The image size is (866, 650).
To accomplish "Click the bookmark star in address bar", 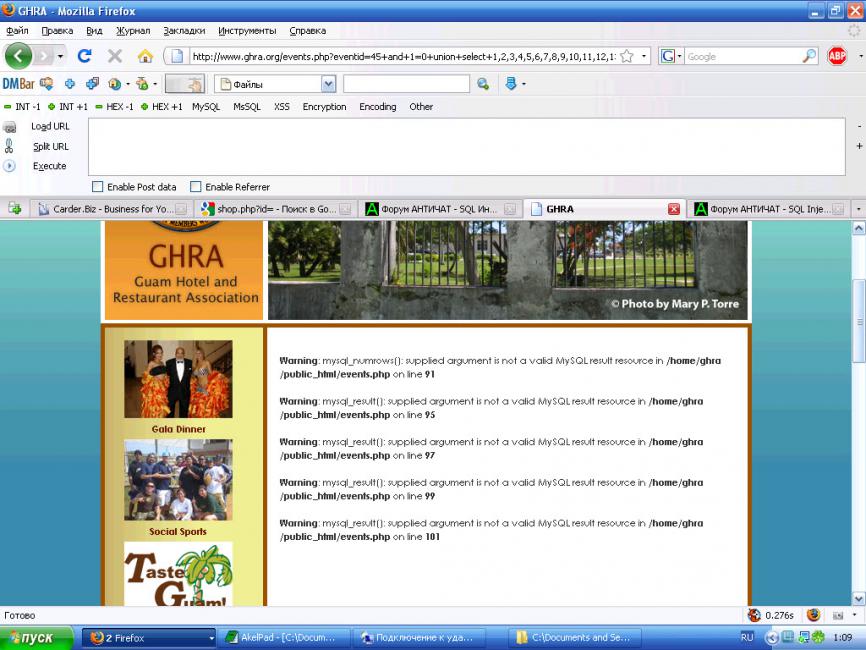I will click(x=627, y=57).
